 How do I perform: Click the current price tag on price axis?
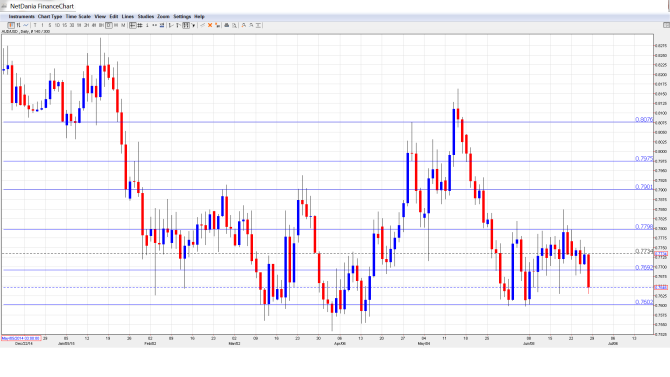pyautogui.click(x=661, y=254)
